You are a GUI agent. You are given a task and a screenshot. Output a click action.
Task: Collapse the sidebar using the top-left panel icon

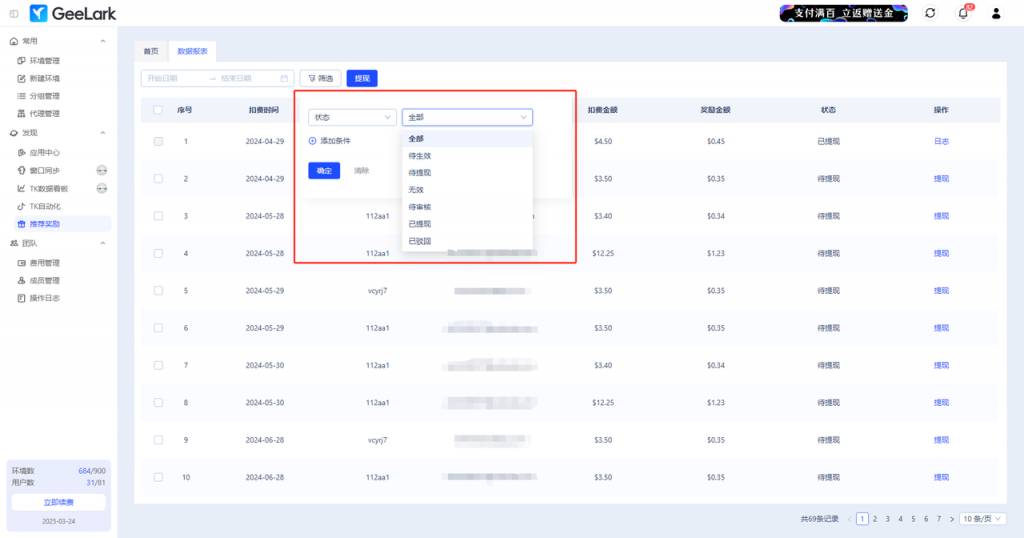tap(13, 13)
